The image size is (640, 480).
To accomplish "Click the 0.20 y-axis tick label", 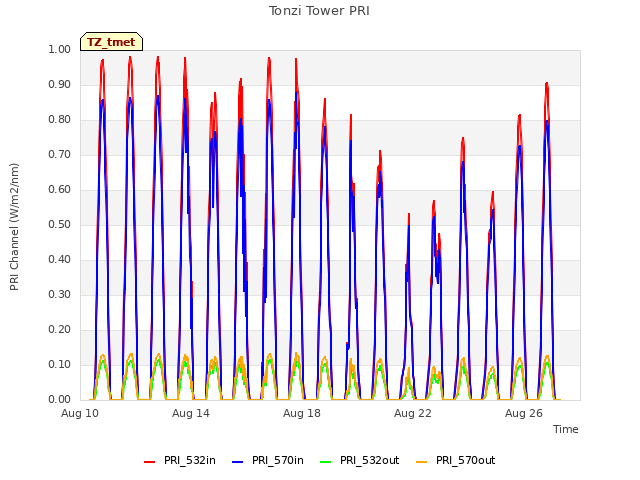I will point(60,329).
